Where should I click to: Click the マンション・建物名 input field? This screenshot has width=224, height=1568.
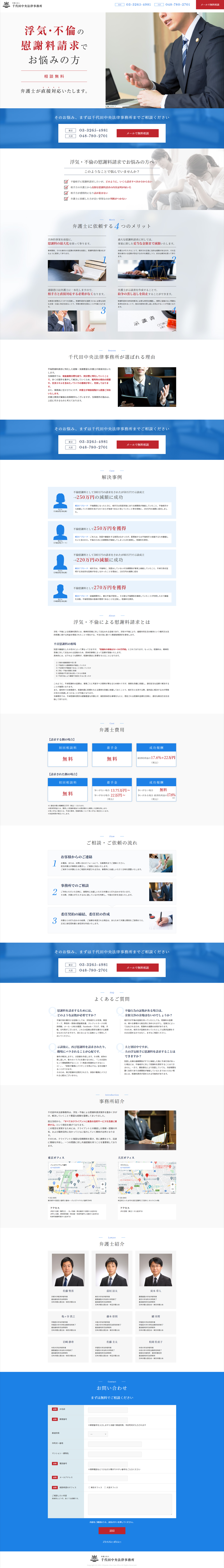coord(115,1454)
